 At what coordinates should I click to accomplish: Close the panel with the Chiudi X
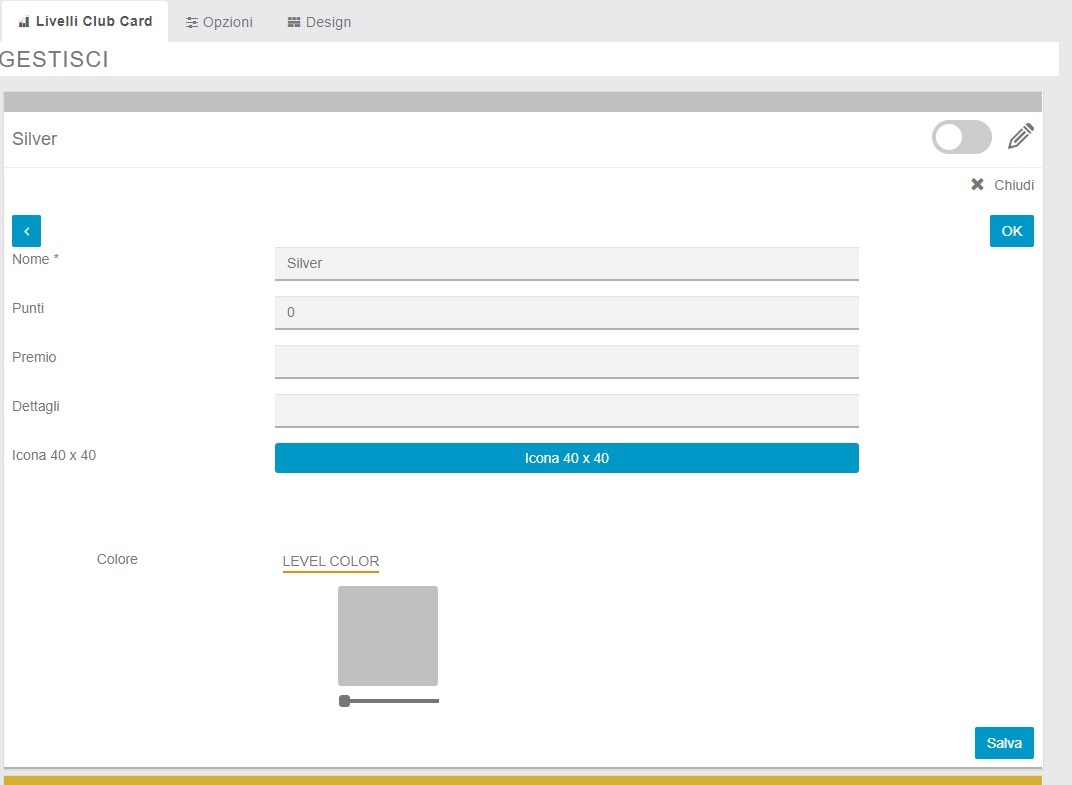[x=1002, y=185]
